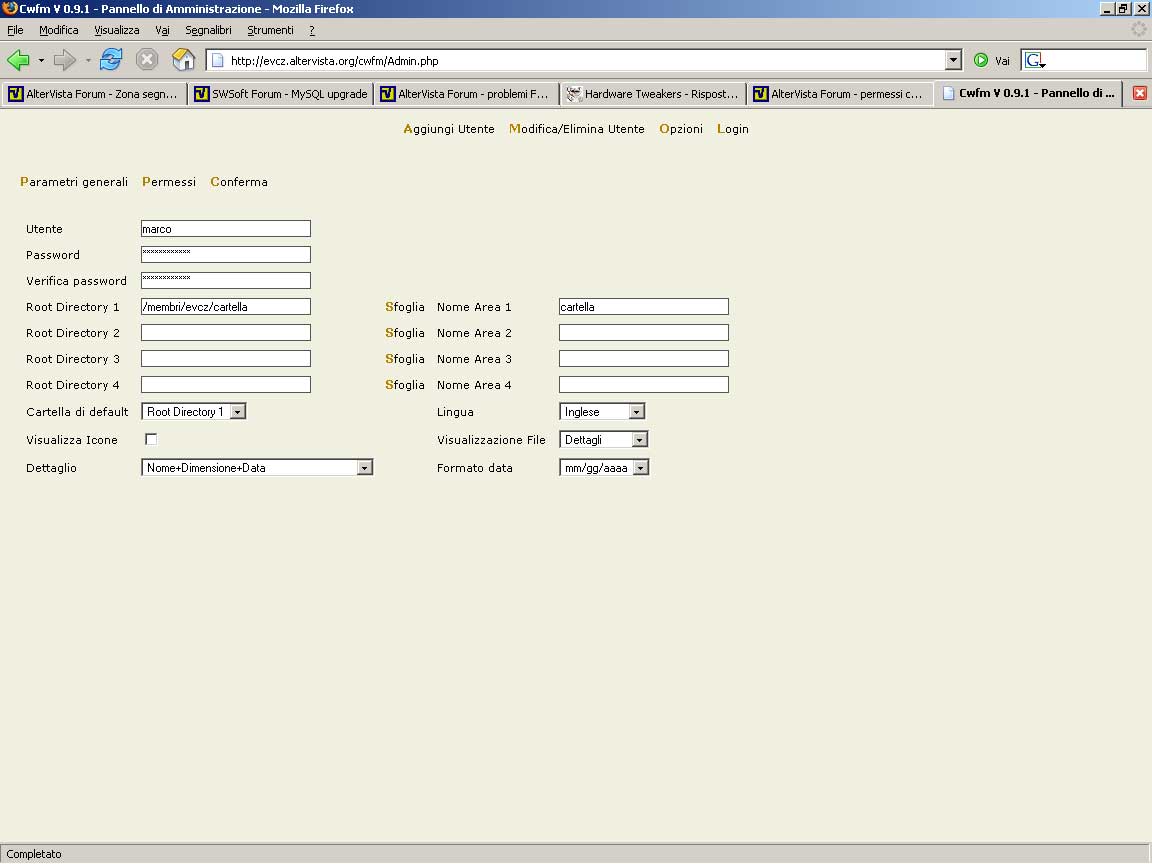Click the Google search engine icon
This screenshot has height=864, width=1152.
(x=1034, y=61)
